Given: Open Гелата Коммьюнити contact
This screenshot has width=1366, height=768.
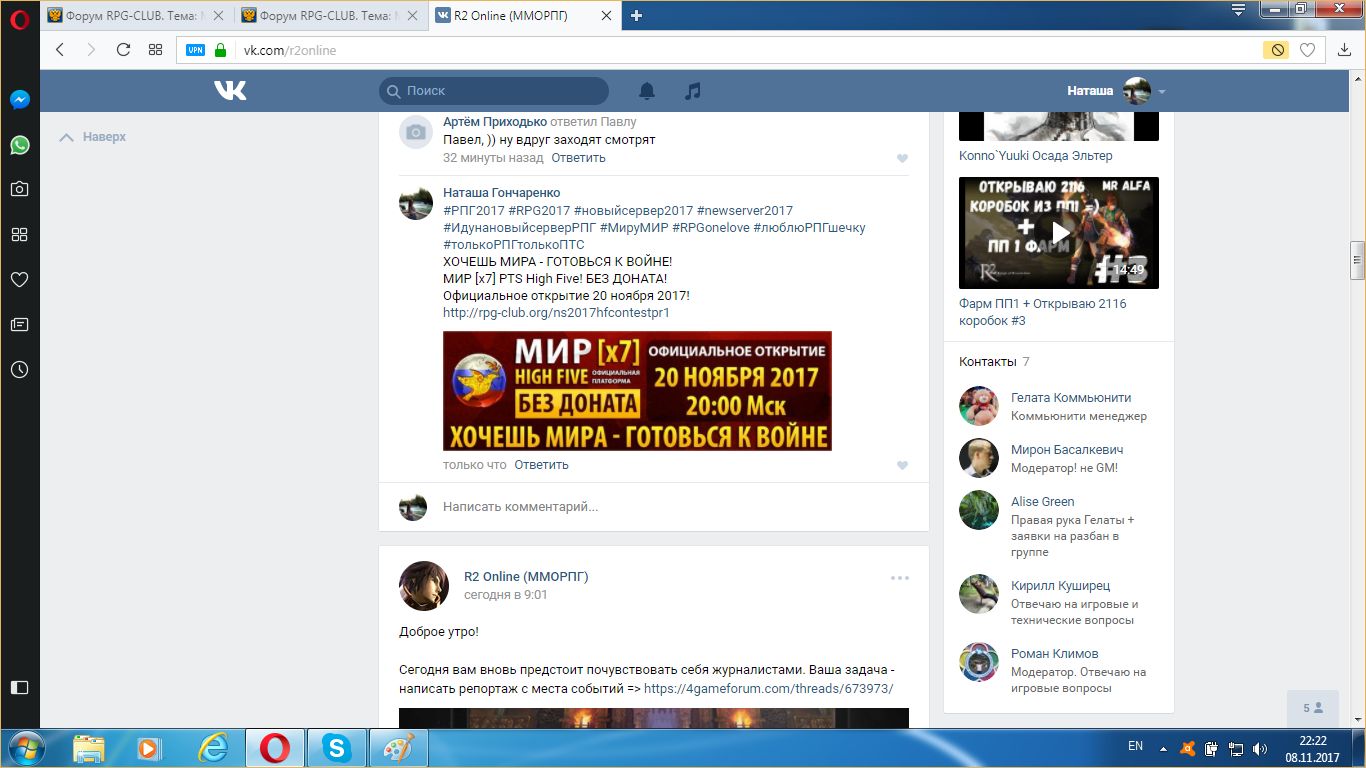Looking at the screenshot, I should coord(1071,398).
